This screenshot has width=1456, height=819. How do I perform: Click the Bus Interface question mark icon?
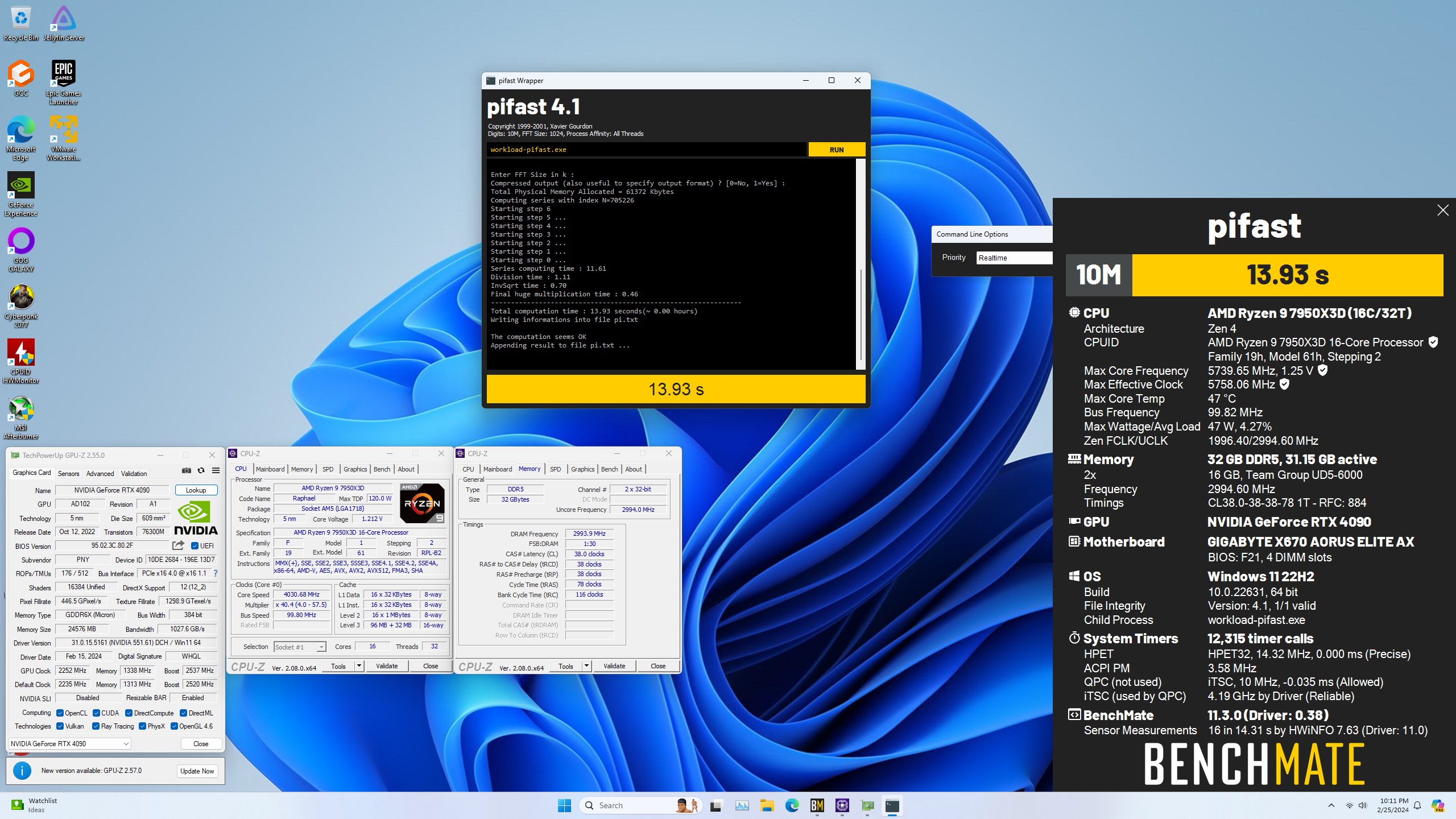tap(216, 573)
